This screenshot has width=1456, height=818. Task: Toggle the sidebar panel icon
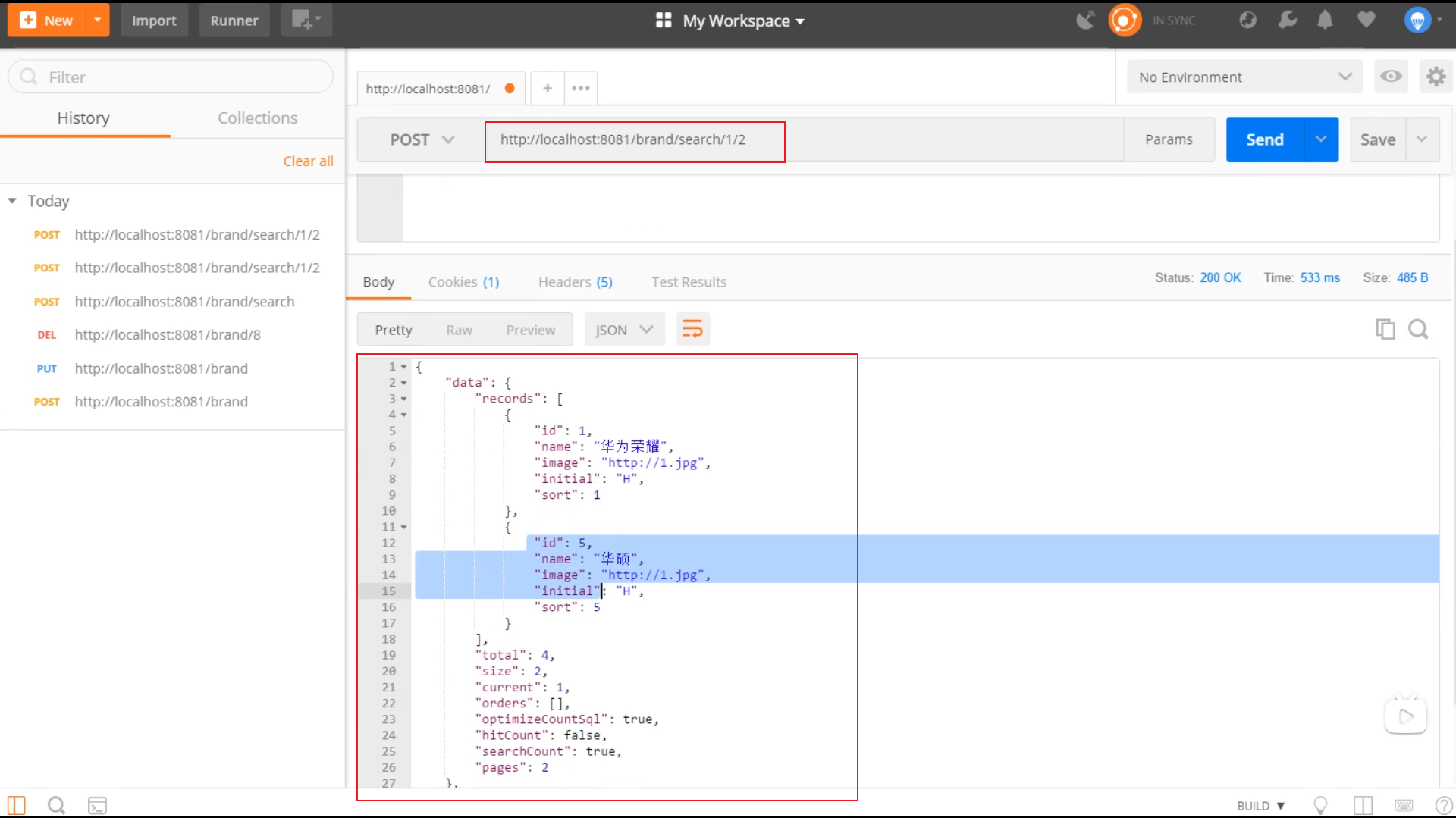(x=16, y=805)
